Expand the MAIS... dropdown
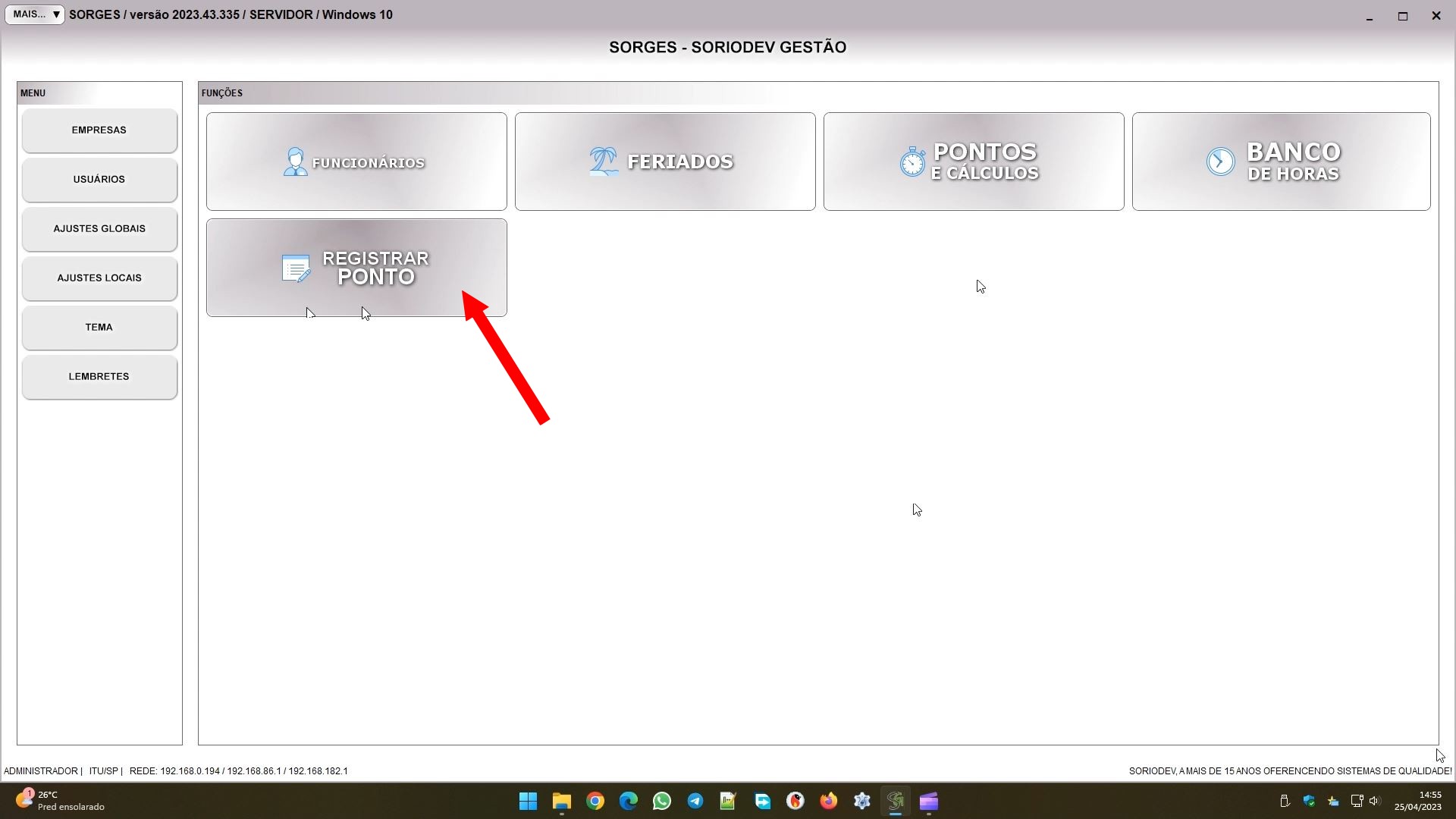 [x=35, y=14]
